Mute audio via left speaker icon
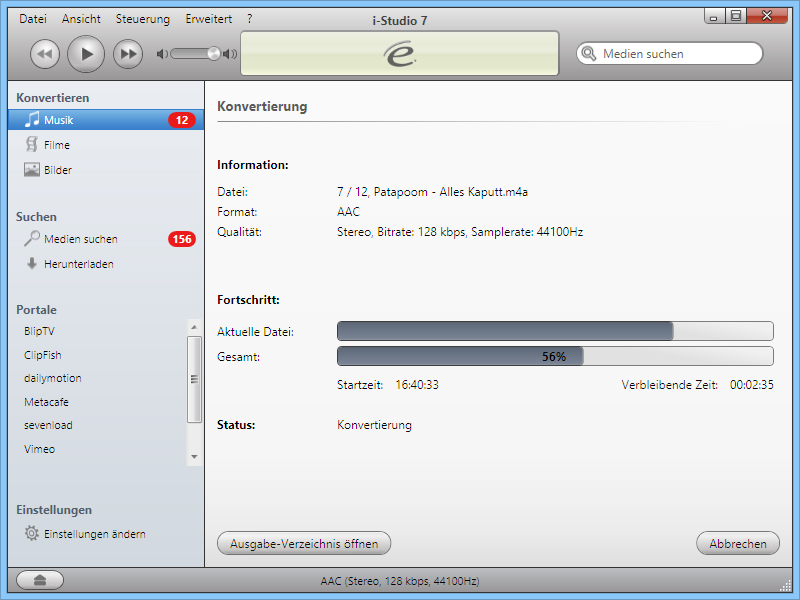Image resolution: width=800 pixels, height=600 pixels. (x=162, y=54)
